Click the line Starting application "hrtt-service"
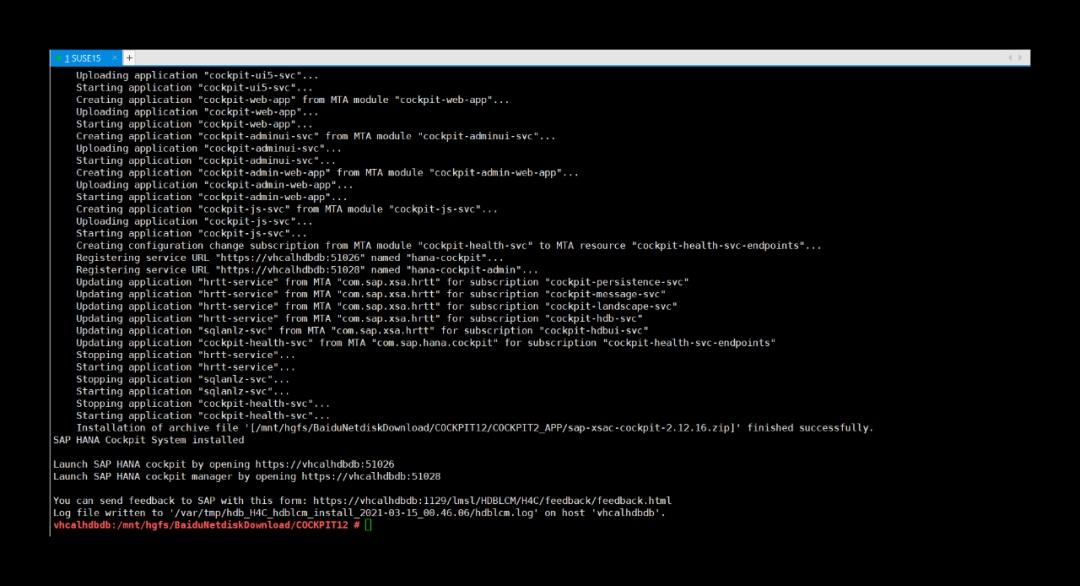1080x586 pixels. pyautogui.click(x=185, y=367)
